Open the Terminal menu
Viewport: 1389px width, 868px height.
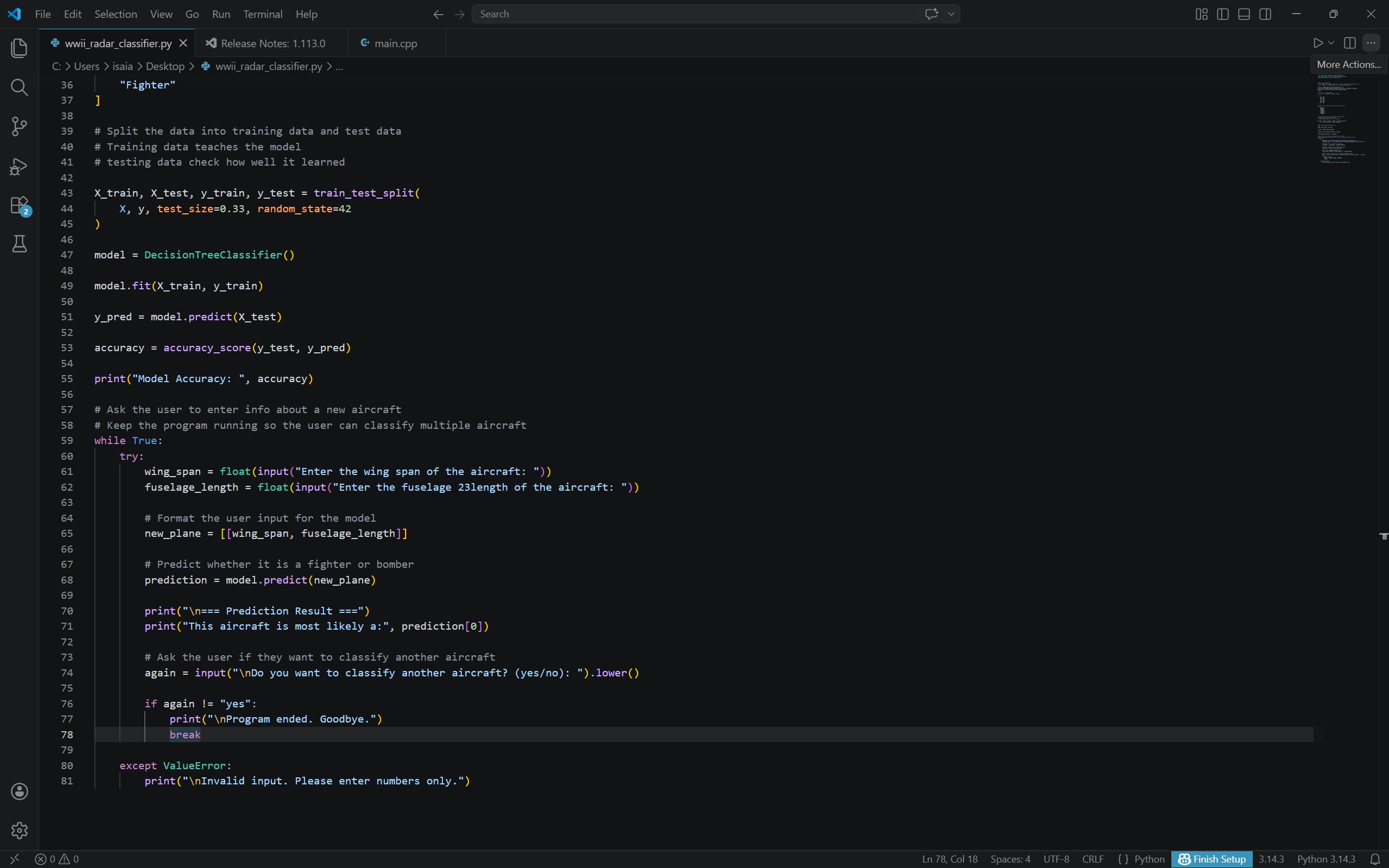263,14
